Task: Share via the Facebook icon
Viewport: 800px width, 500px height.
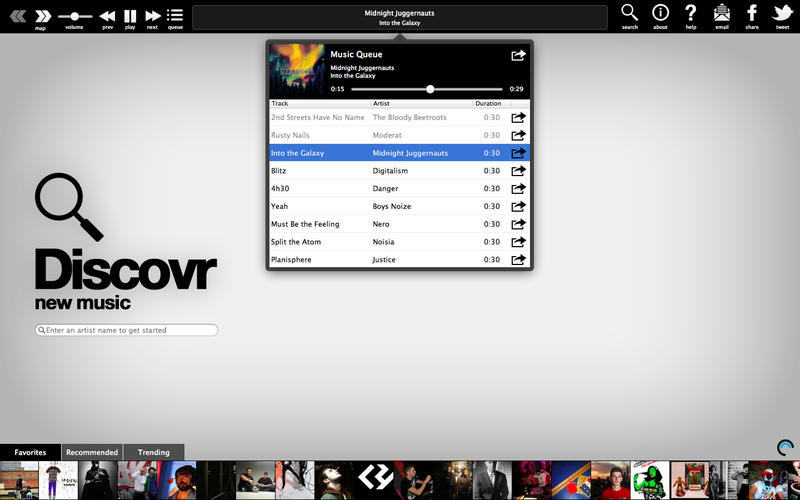Action: pos(752,13)
